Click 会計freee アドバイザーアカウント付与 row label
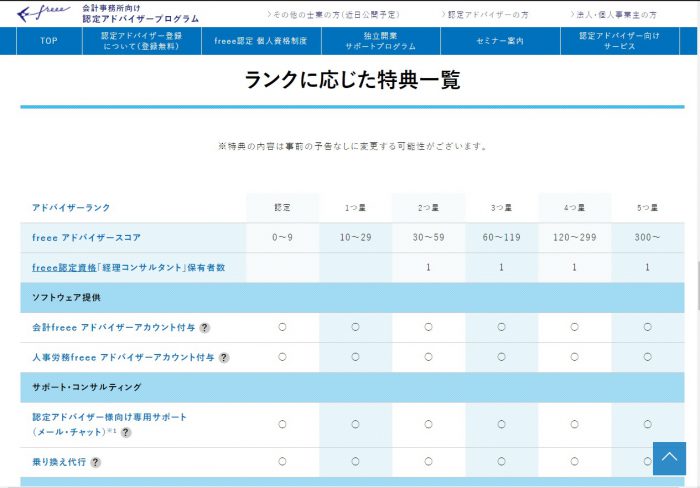 [x=113, y=327]
